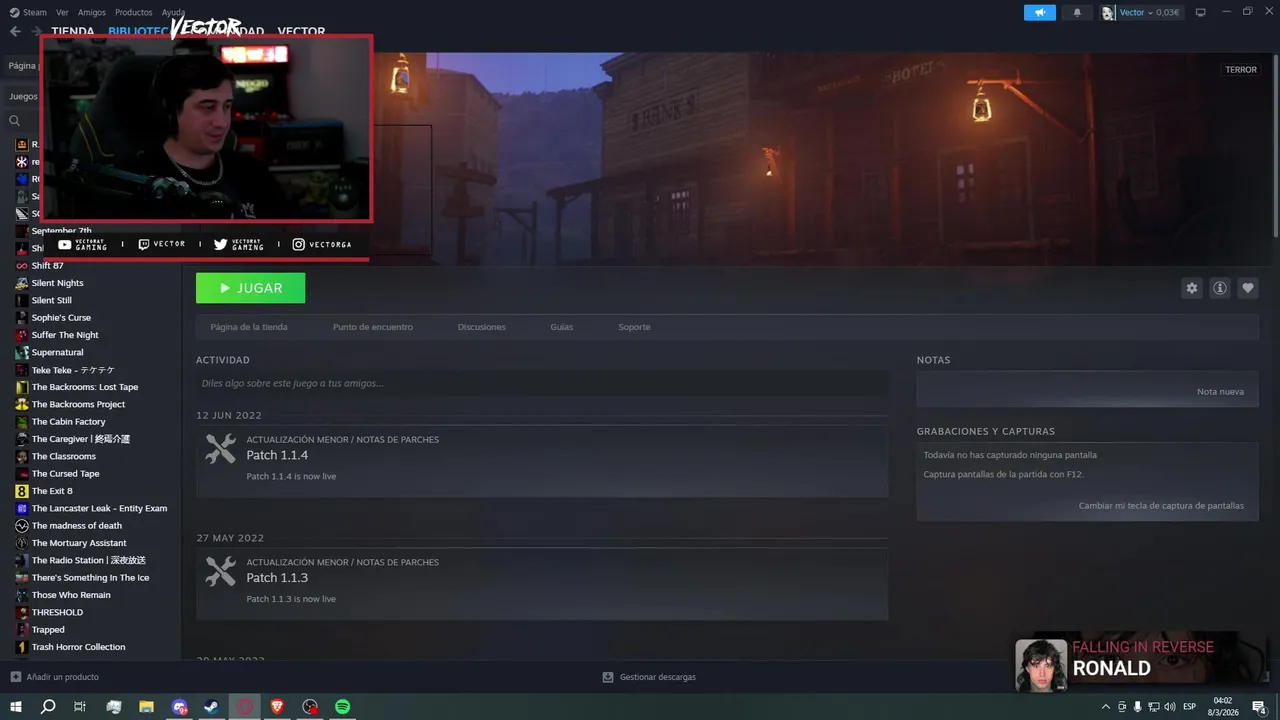
Task: Switch to Big Picture mode monitor icon
Action: pyautogui.click(x=1200, y=12)
